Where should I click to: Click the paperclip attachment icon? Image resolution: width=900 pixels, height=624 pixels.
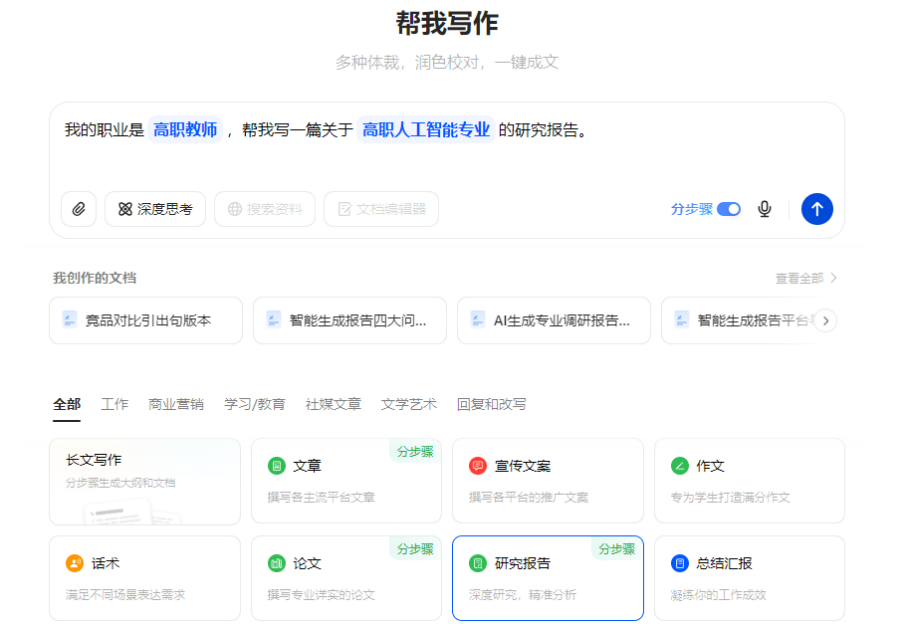pos(78,209)
